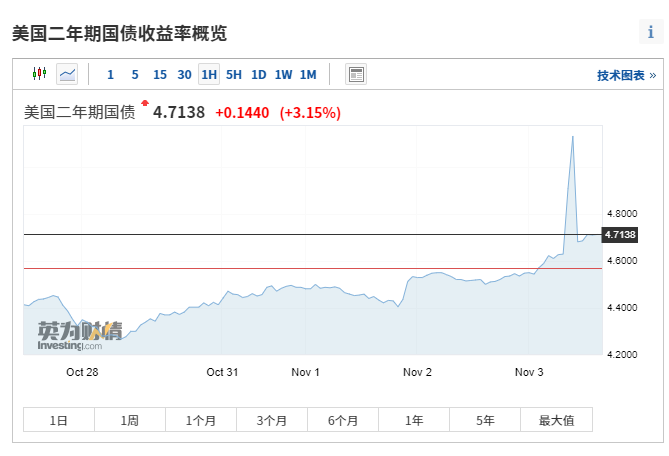Image resolution: width=669 pixels, height=456 pixels.
Task: Open the news overlay icon in the toolbar
Action: coord(356,74)
